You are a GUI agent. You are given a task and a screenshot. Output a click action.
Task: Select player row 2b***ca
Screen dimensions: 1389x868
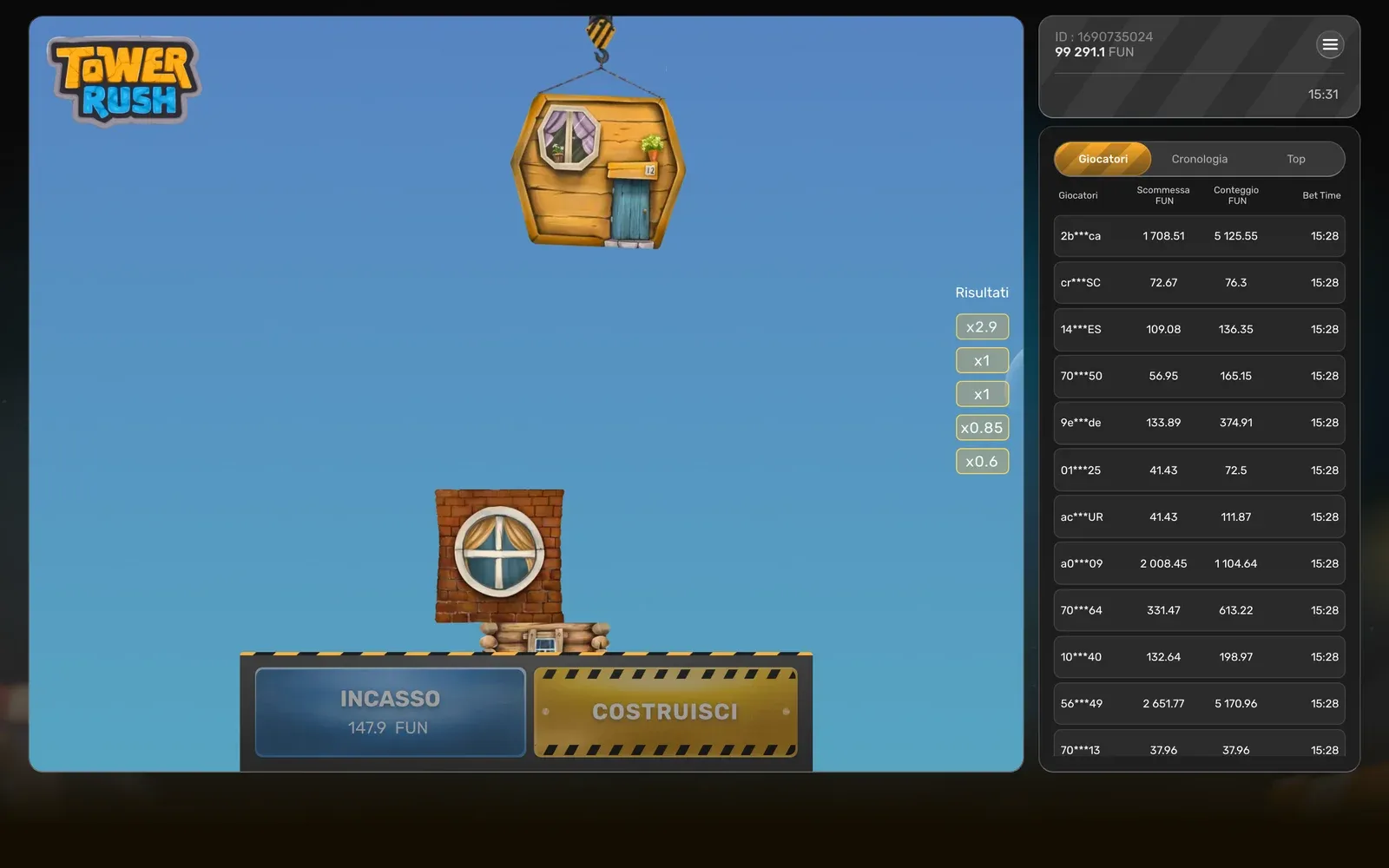[1199, 236]
